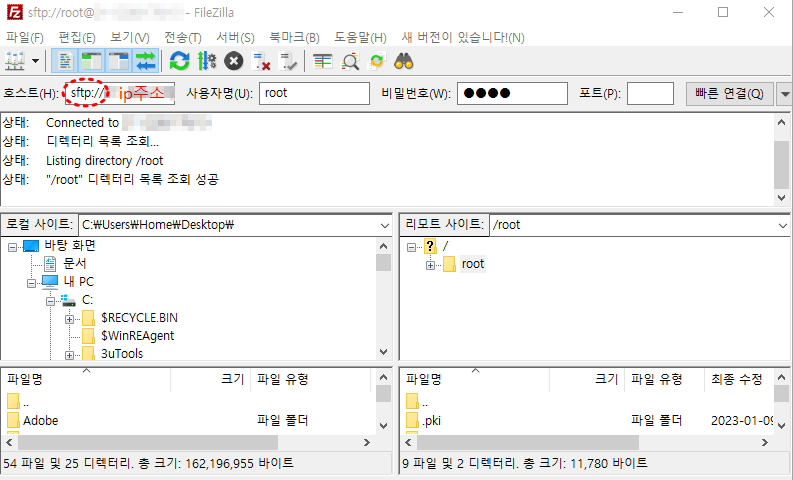
Task: Expand the 3uTools folder node
Action: pyautogui.click(x=69, y=355)
